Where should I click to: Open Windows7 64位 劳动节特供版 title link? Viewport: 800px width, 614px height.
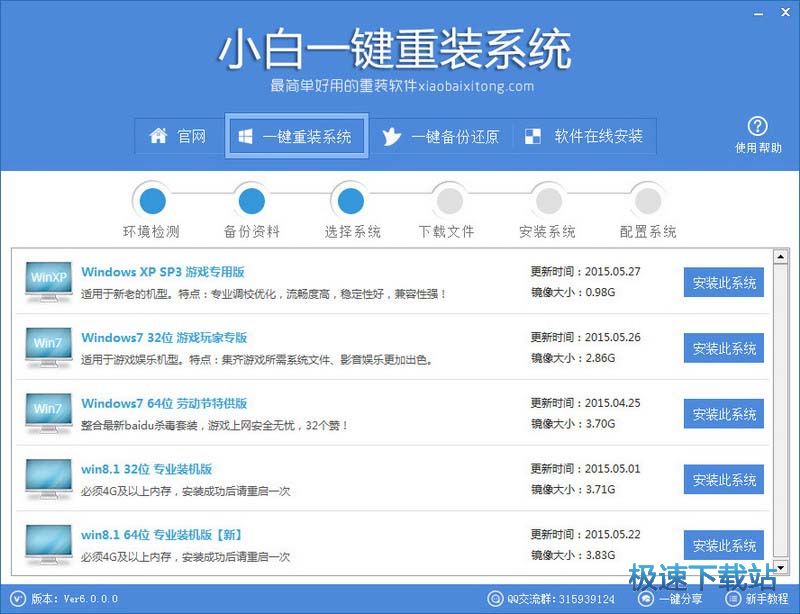pyautogui.click(x=164, y=403)
